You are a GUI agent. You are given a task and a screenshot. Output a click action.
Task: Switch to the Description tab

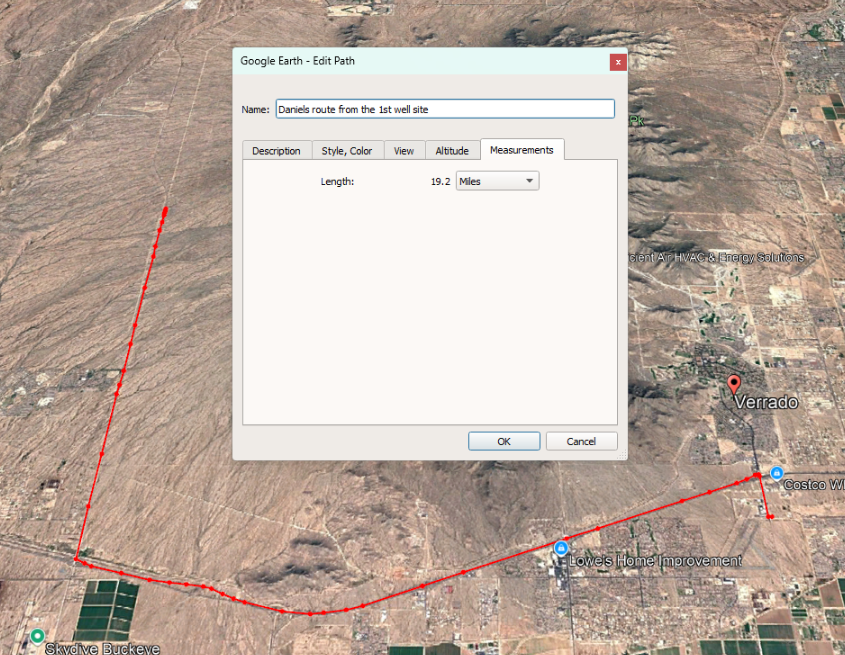pos(276,151)
